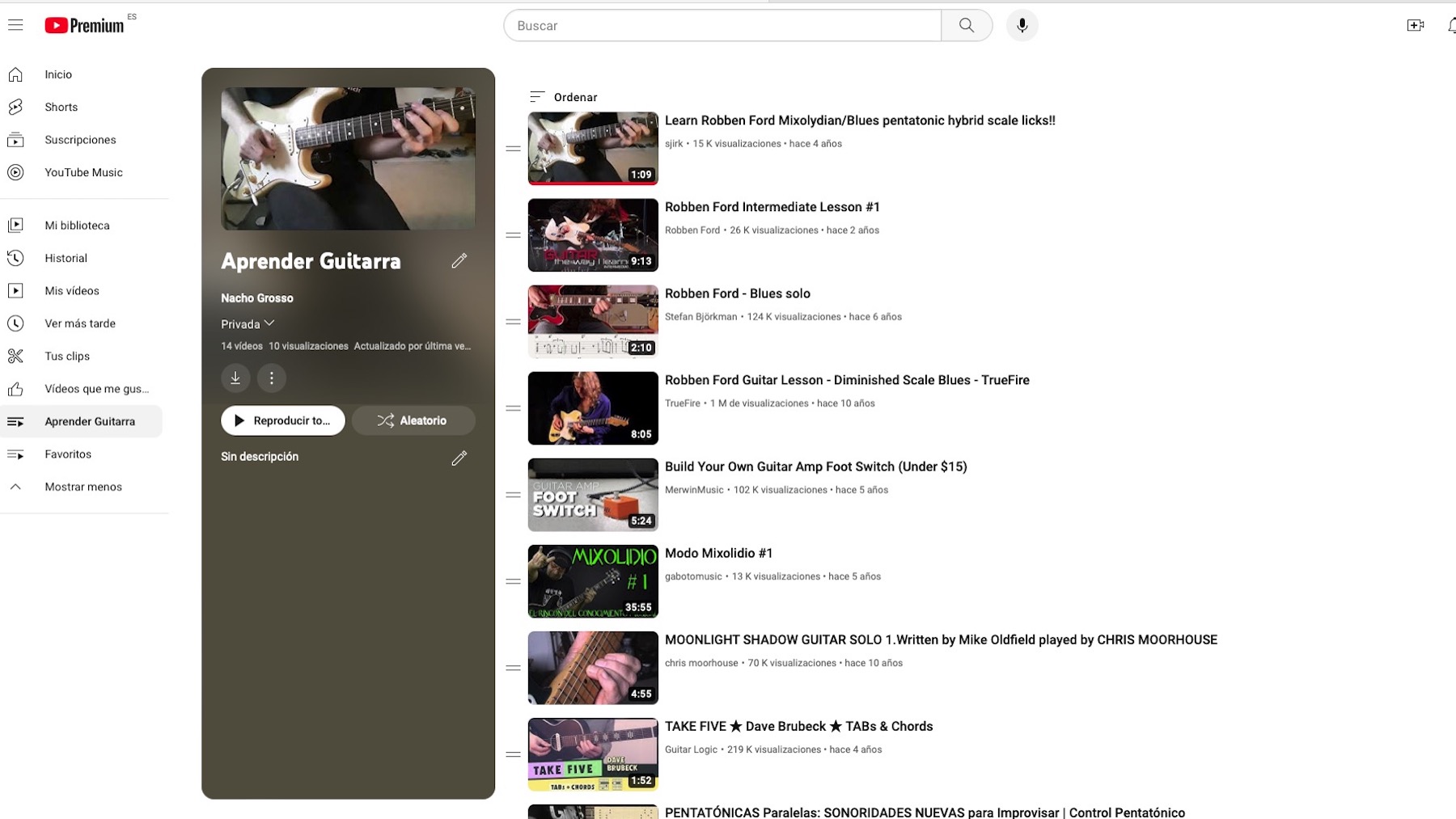
Task: Grab handle of Build Your Own Guitar Amp row
Action: 513,495
